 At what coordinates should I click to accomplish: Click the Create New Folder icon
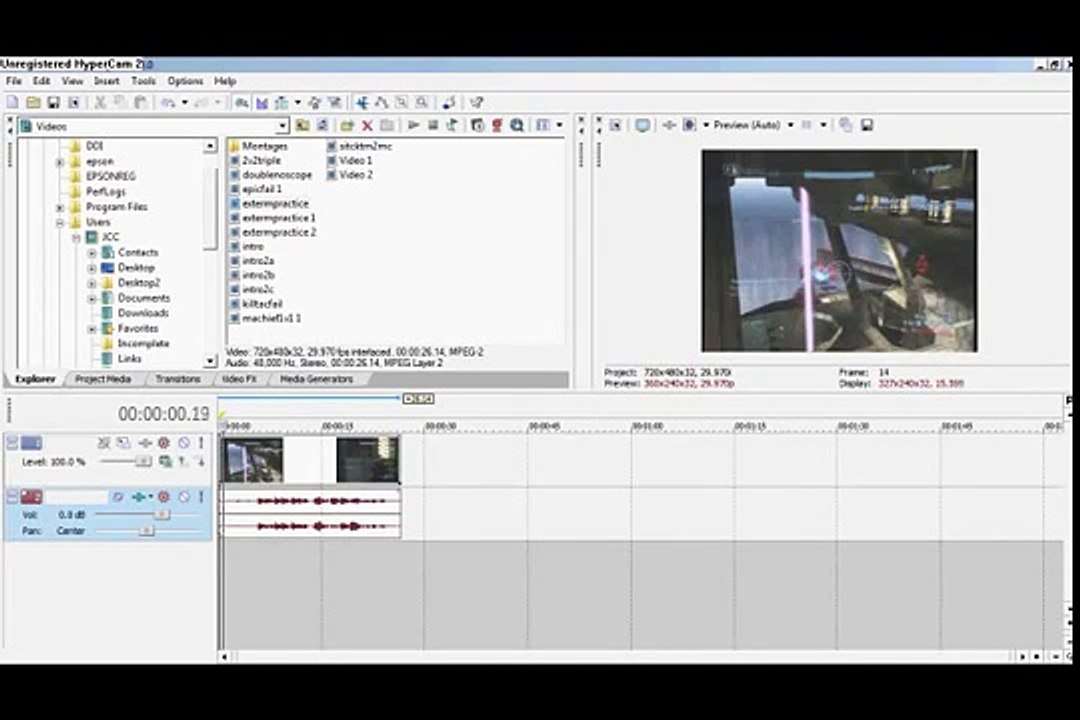(347, 125)
